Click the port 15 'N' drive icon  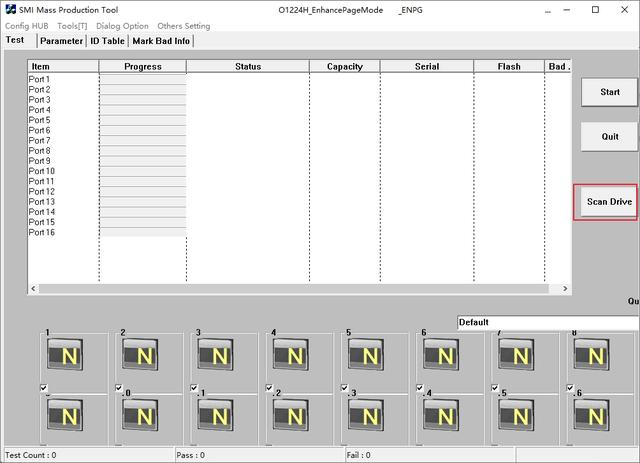[x=516, y=415]
